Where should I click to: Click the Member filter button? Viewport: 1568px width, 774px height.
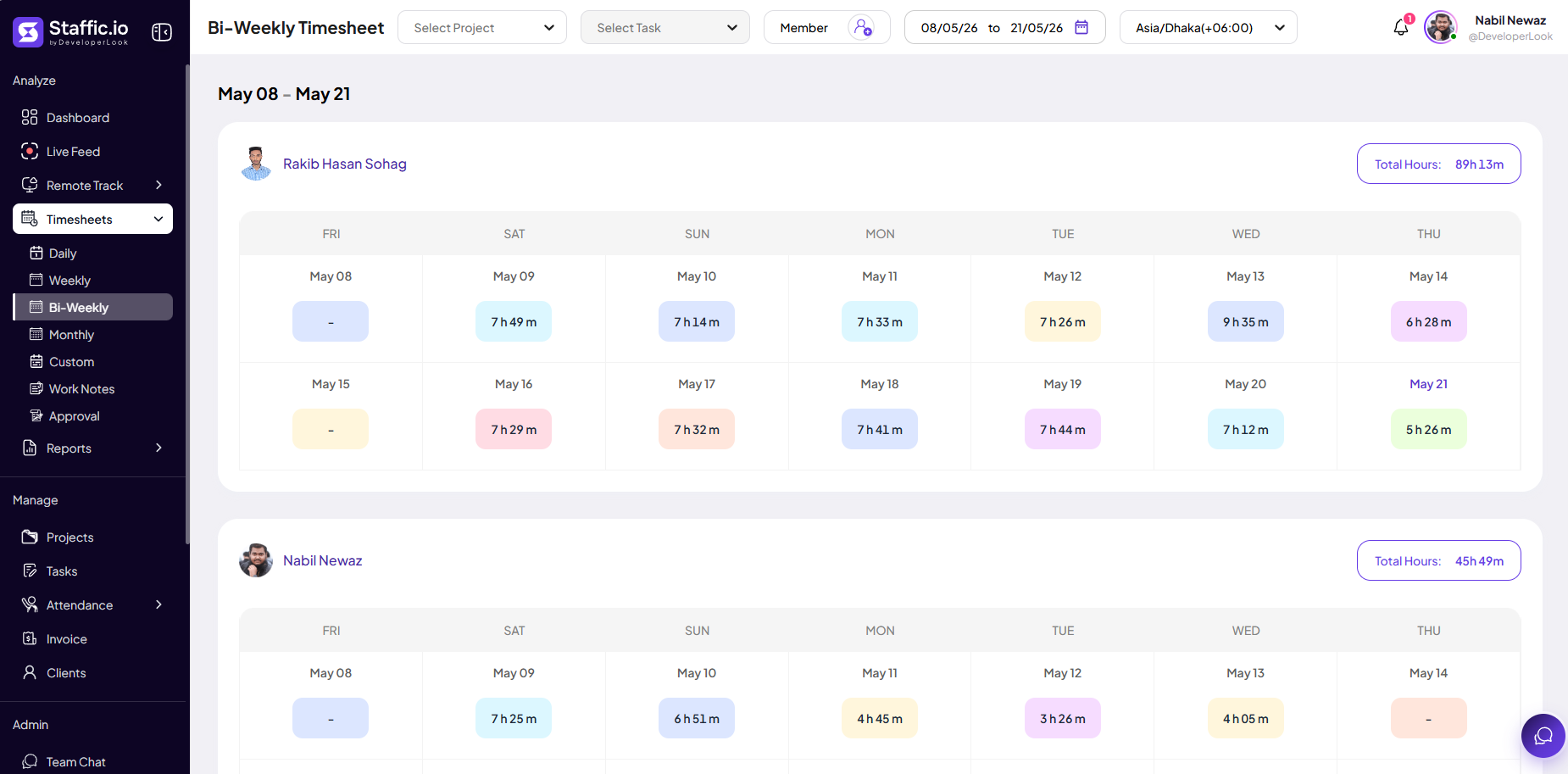827,27
